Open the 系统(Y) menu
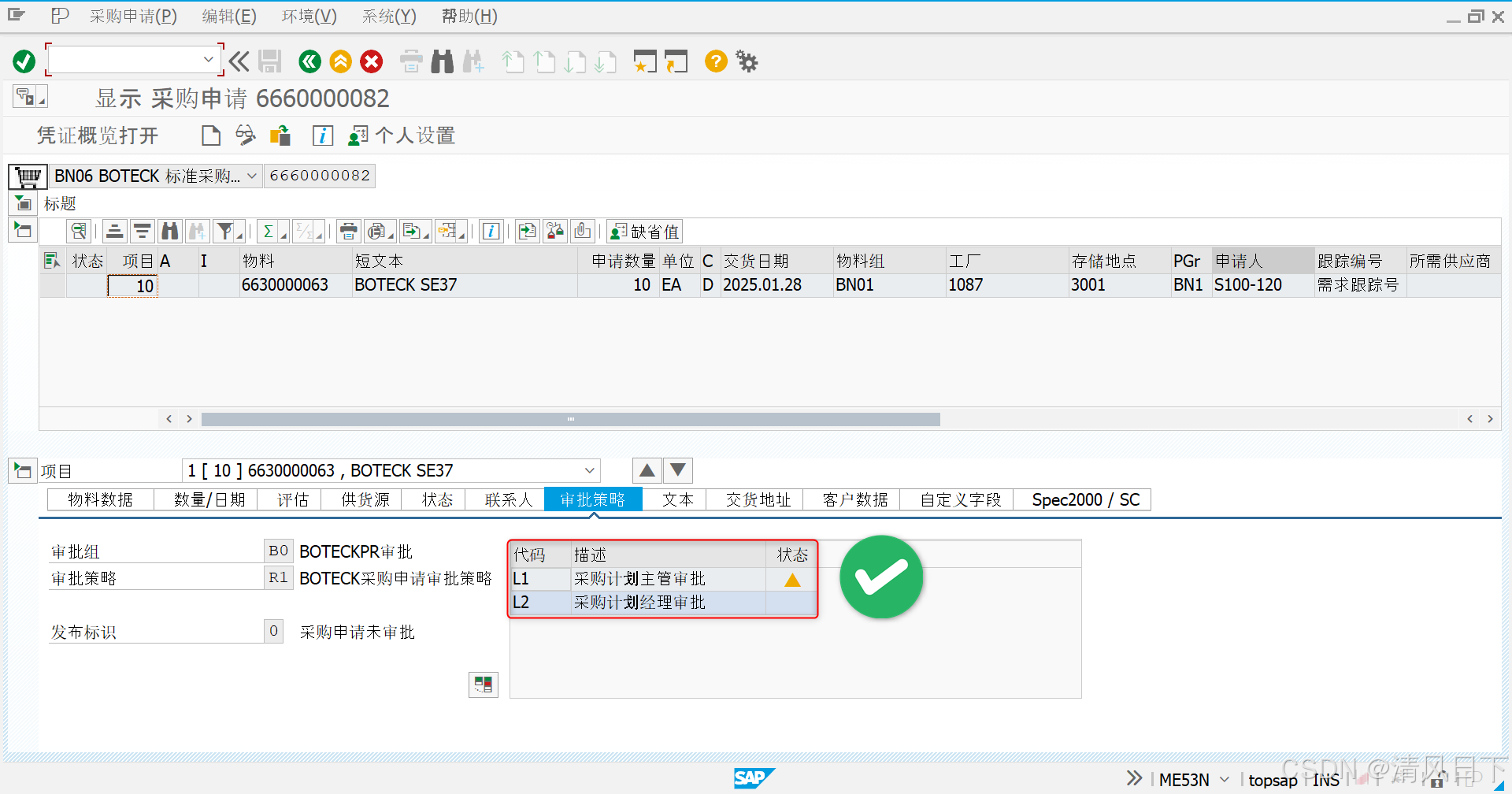The width and height of the screenshot is (1512, 794). click(x=388, y=16)
